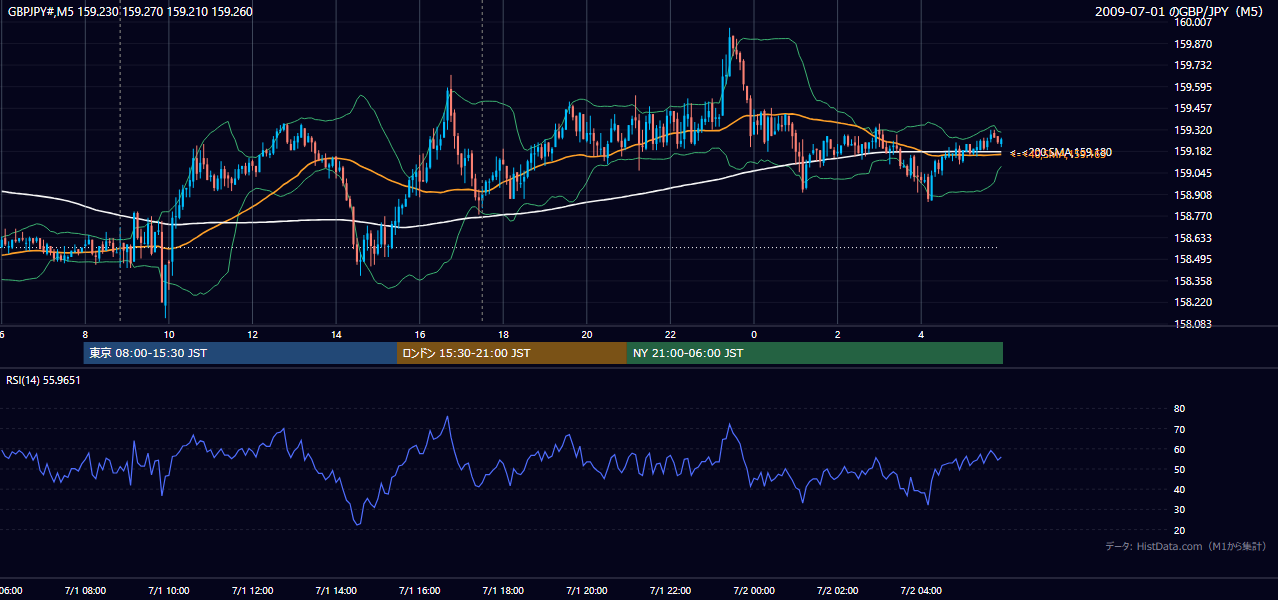This screenshot has width=1278, height=600.
Task: Click the bottom time label 7/1 10:00
Action: (x=168, y=591)
